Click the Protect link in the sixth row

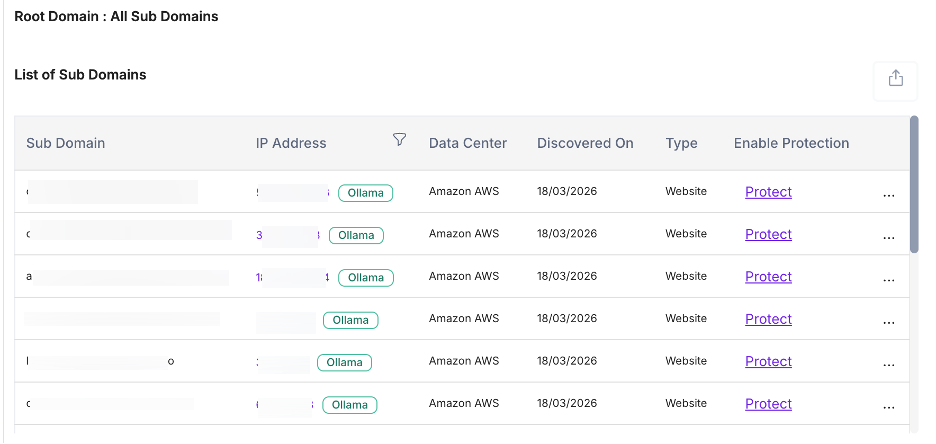768,404
